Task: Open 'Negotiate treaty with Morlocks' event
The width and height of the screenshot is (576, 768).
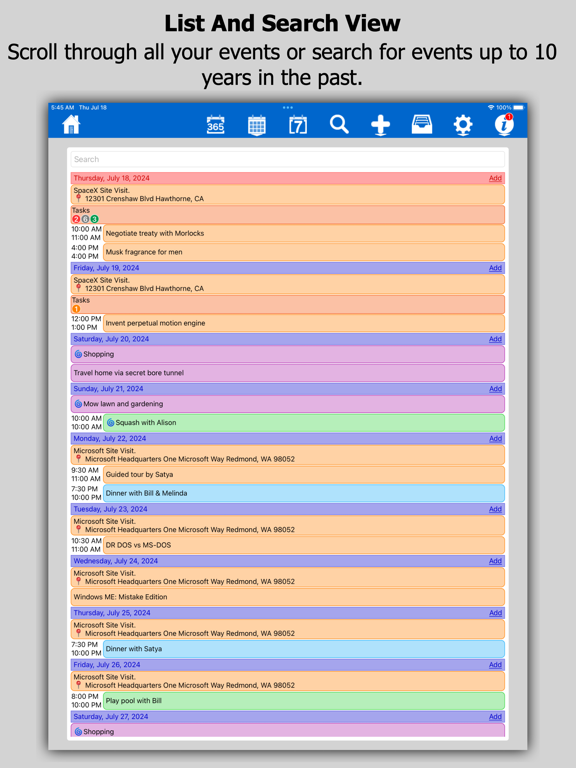Action: 304,233
